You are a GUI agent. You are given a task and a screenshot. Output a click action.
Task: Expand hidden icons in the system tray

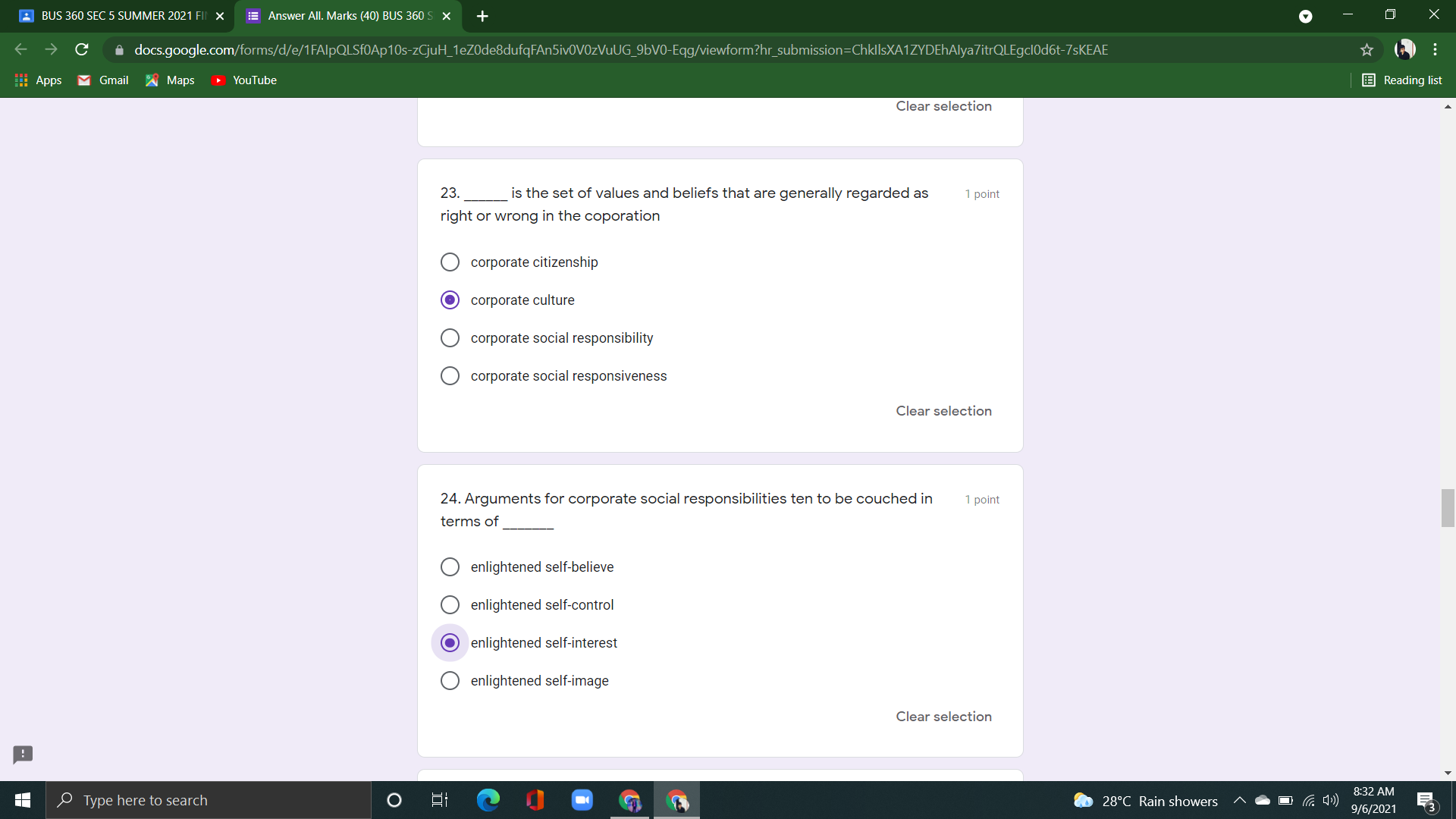point(1239,800)
